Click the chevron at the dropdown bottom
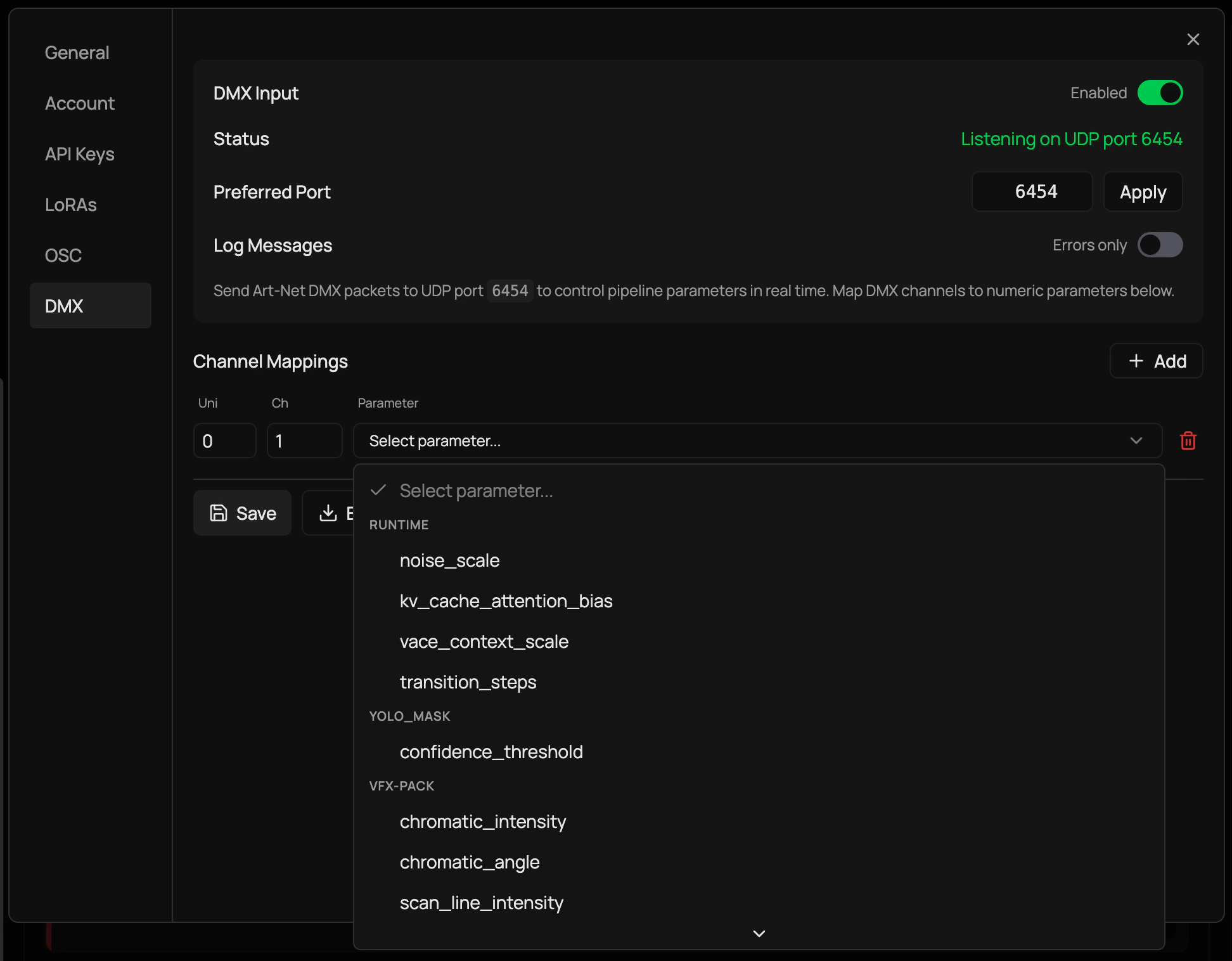Image resolution: width=1232 pixels, height=961 pixels. point(758,933)
